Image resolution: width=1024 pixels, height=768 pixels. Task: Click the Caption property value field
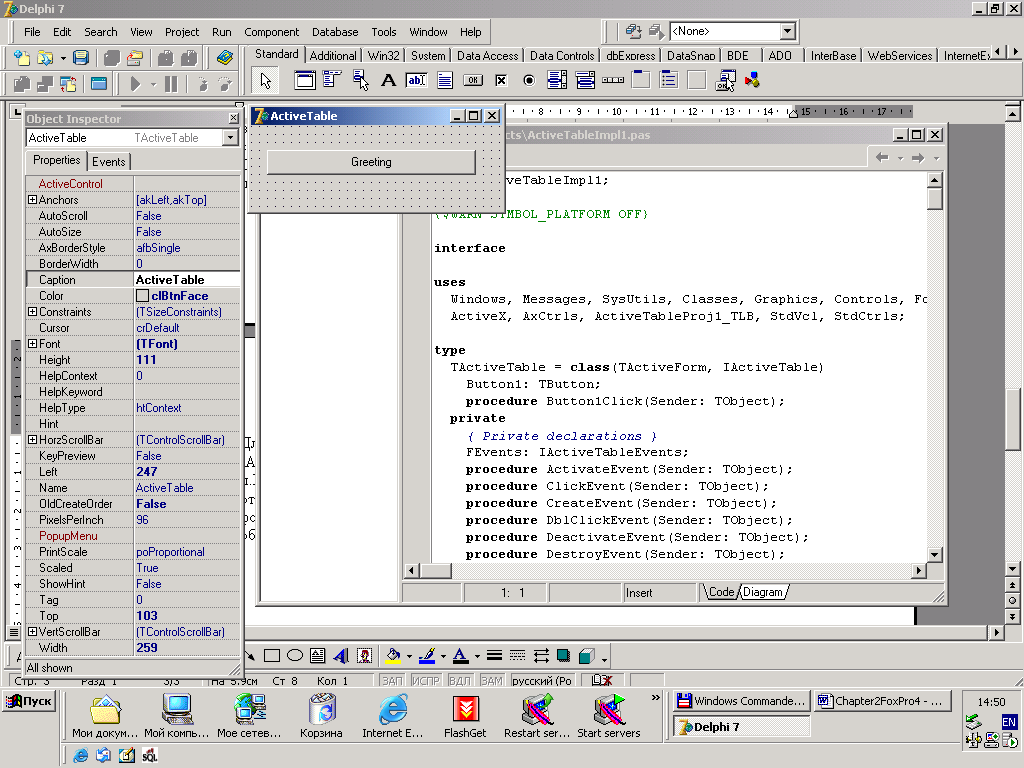click(x=186, y=280)
